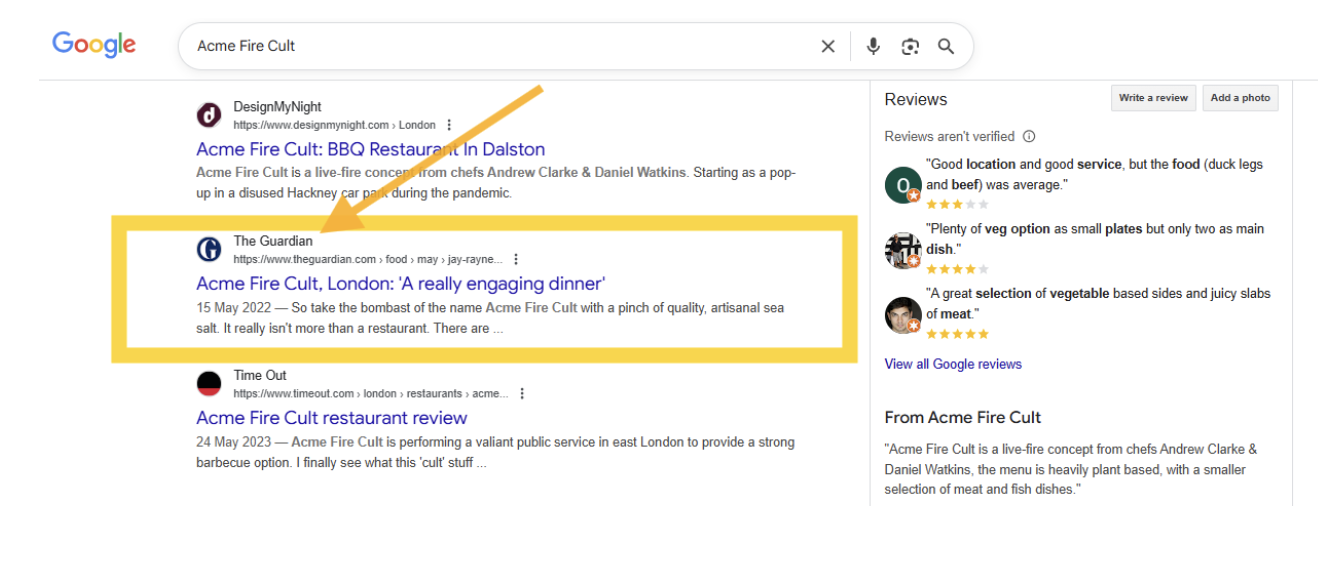This screenshot has width=1318, height=564.
Task: Open more options for Time Out result
Action: [521, 394]
